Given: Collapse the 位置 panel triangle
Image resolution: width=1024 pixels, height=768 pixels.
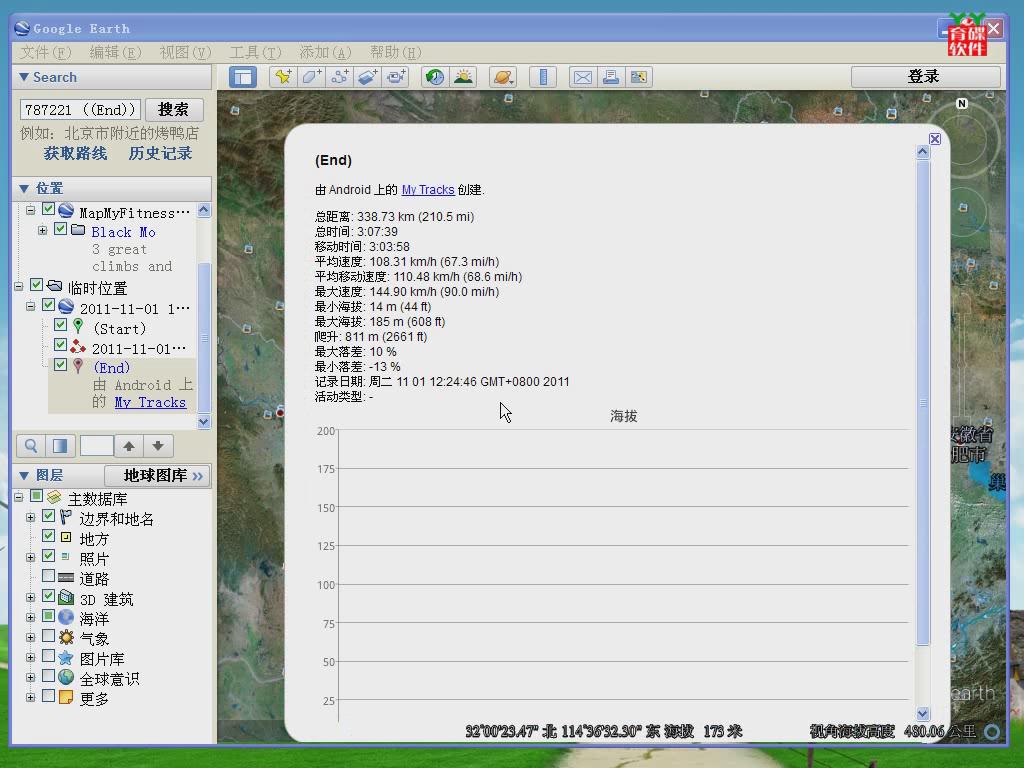Looking at the screenshot, I should point(24,189).
